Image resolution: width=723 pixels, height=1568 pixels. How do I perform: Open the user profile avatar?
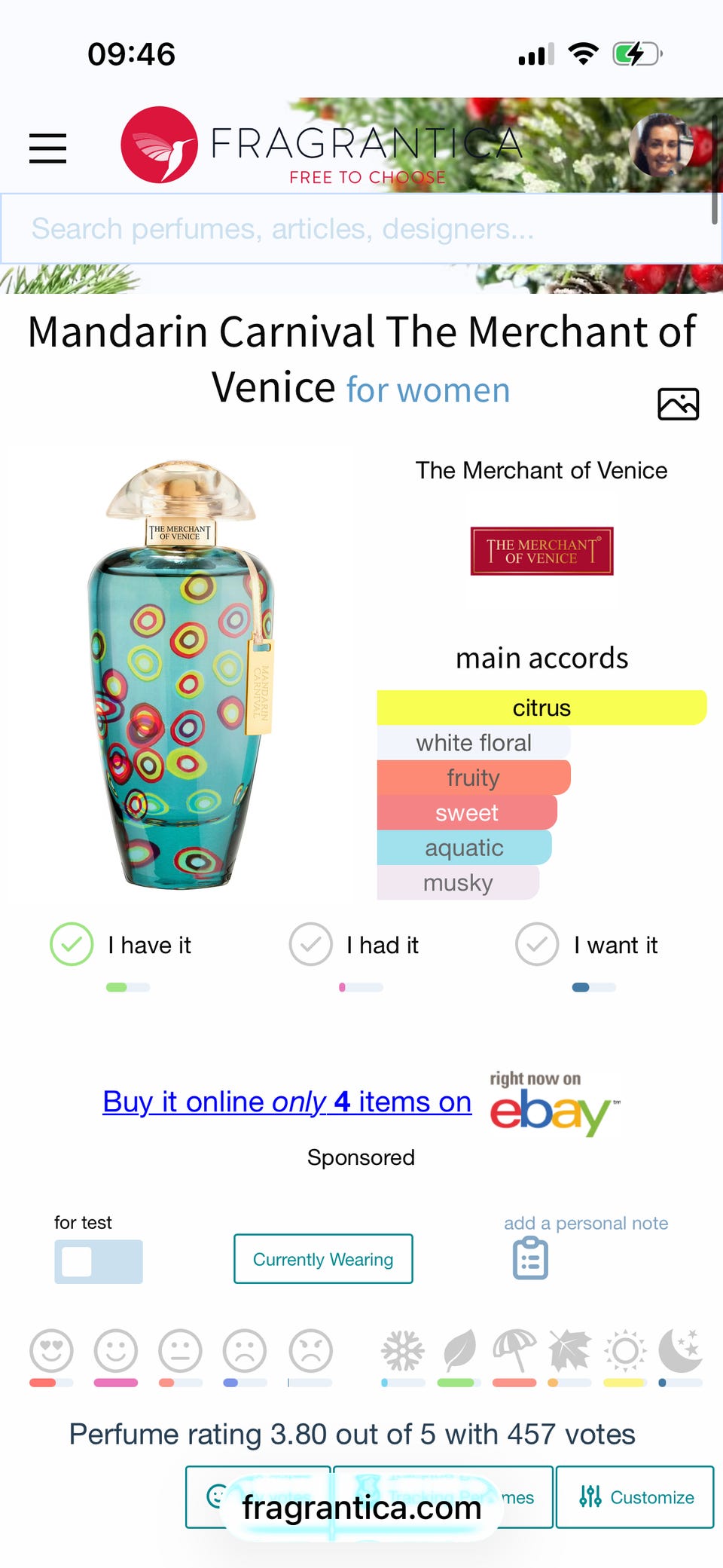[x=661, y=145]
